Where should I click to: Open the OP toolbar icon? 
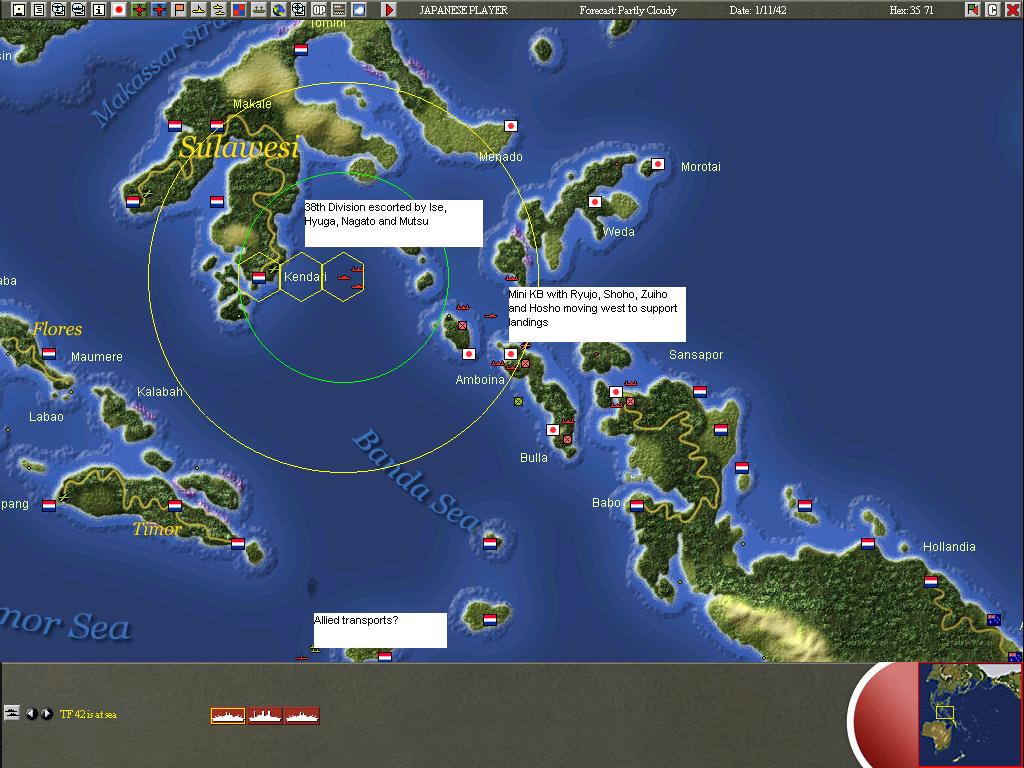[319, 9]
